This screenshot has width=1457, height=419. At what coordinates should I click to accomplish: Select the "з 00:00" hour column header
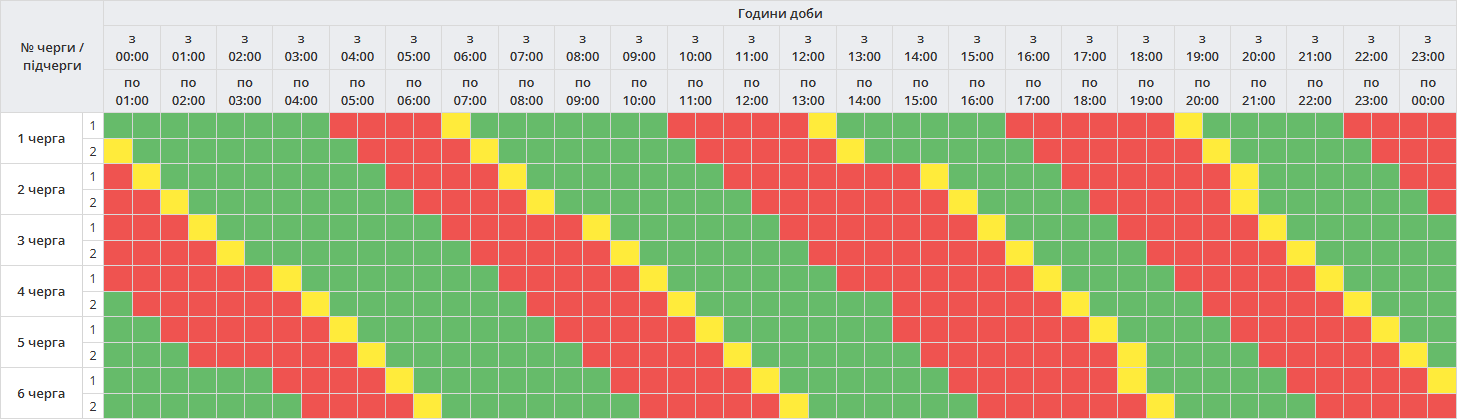132,47
